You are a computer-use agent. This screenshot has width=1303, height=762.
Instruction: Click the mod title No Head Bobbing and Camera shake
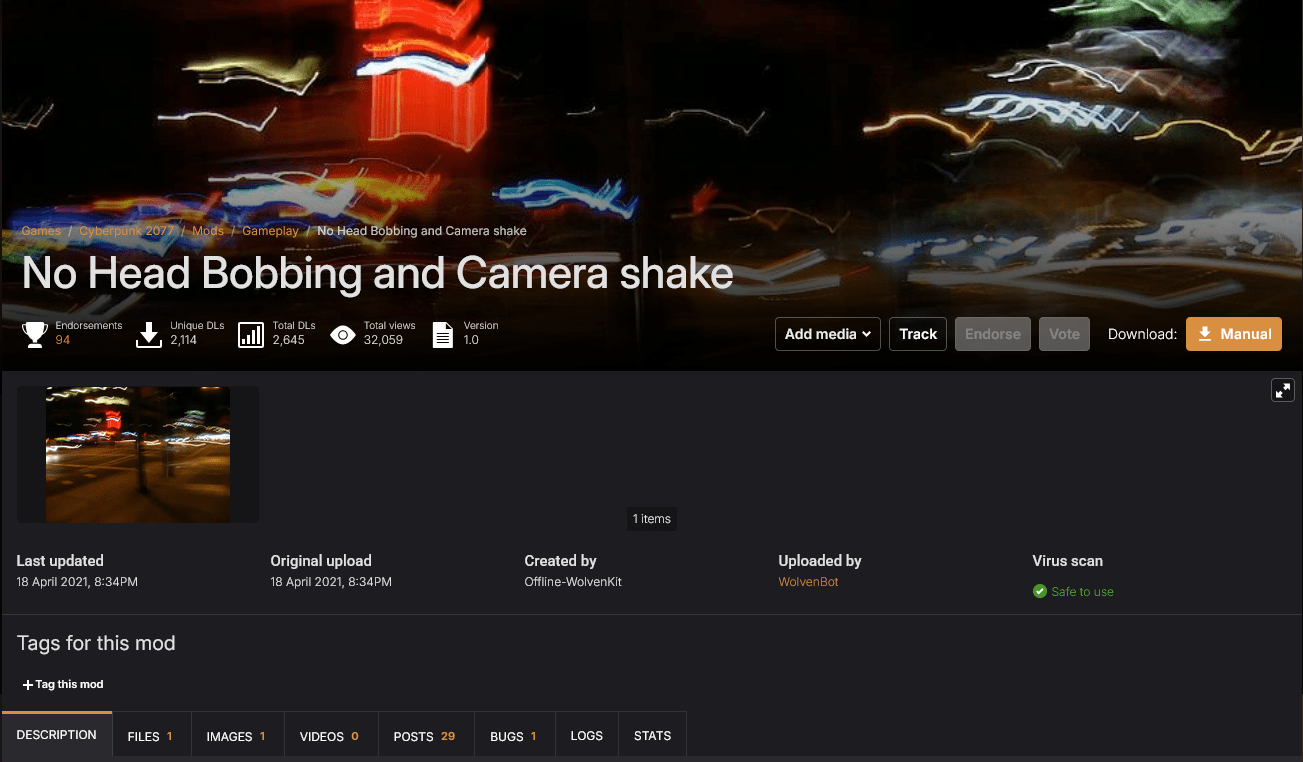pyautogui.click(x=378, y=274)
